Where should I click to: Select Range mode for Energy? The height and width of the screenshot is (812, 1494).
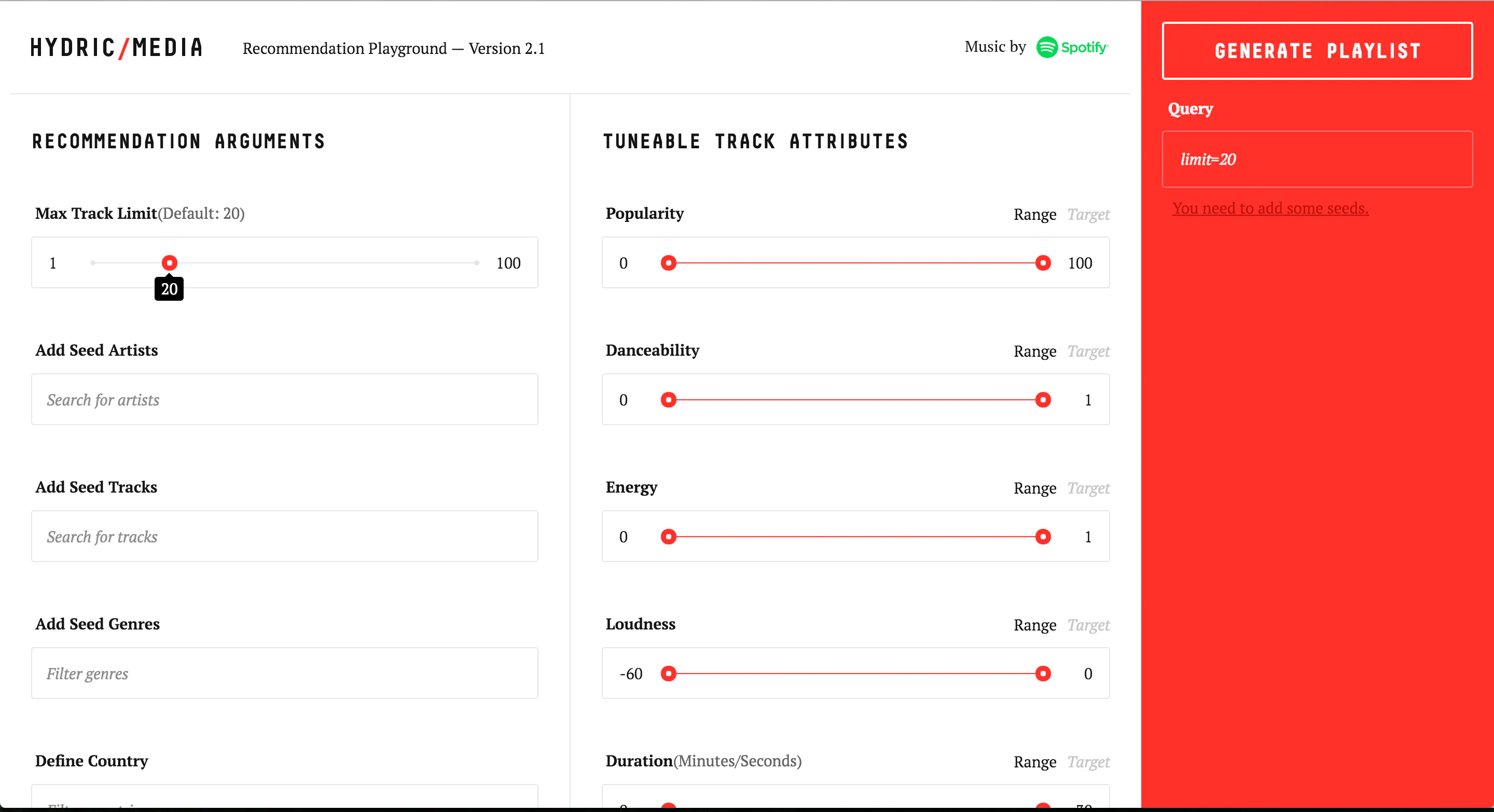coord(1035,488)
